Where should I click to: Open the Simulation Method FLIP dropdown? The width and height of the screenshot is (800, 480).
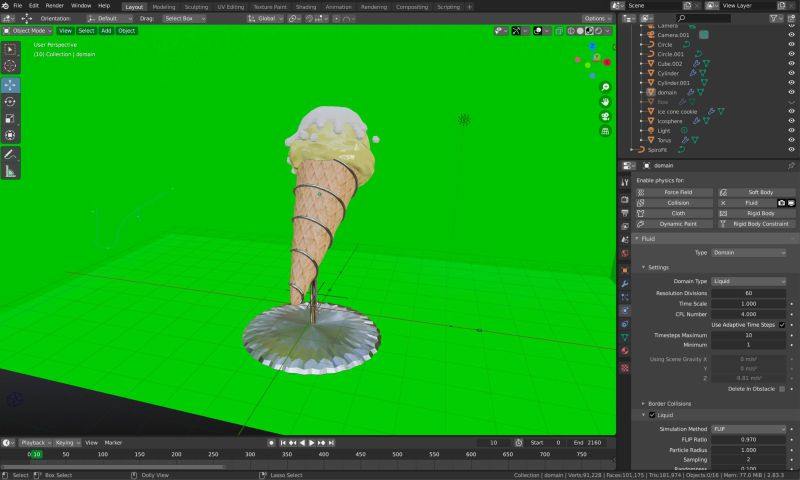[748, 429]
